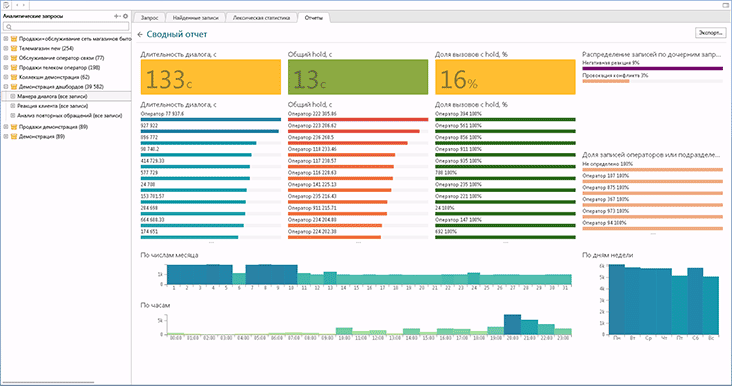The image size is (732, 386).
Task: Select Манера диалога (все записи) query
Action: pyautogui.click(x=52, y=96)
